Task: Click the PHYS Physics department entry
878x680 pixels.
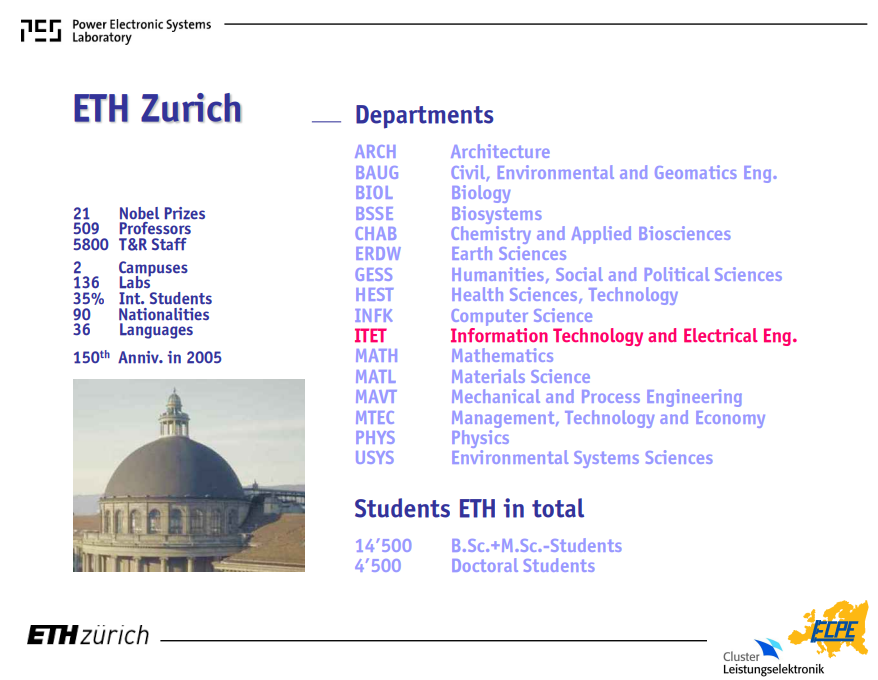Action: pyautogui.click(x=432, y=438)
